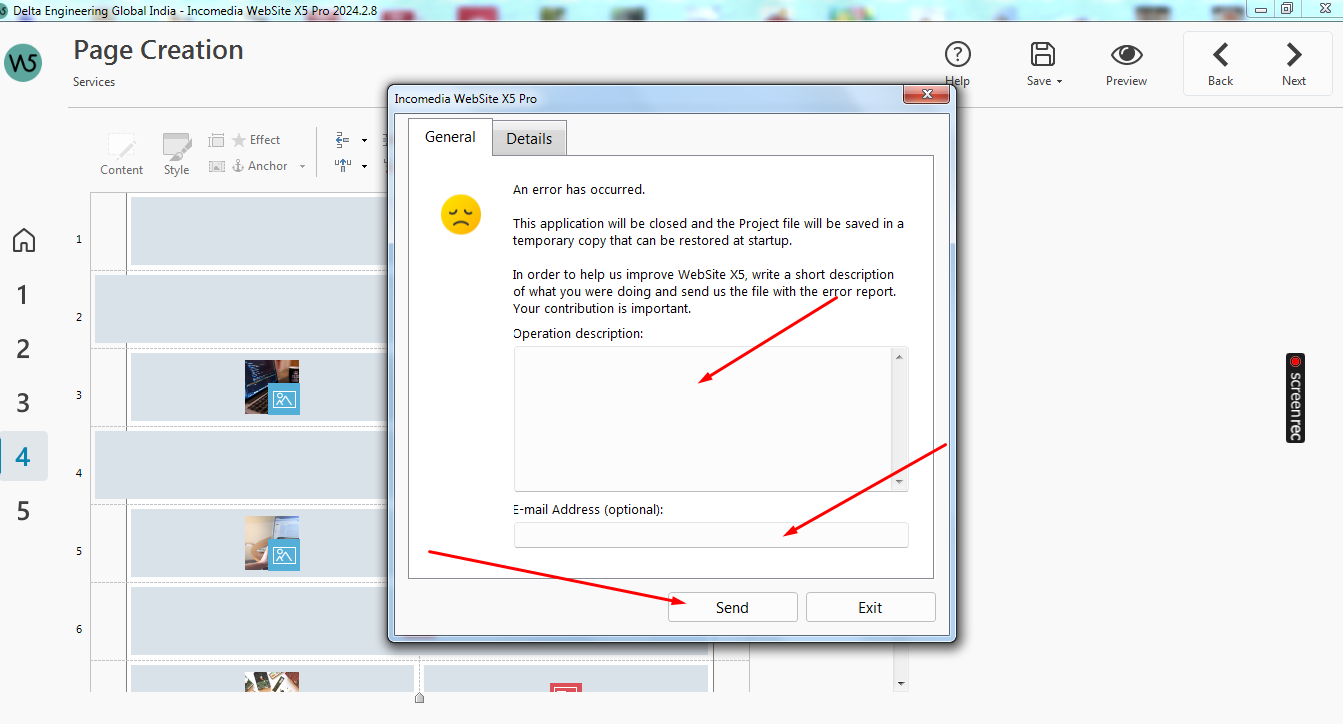Image resolution: width=1343 pixels, height=724 pixels.
Task: Click the Home icon in the sidebar
Action: [x=23, y=240]
